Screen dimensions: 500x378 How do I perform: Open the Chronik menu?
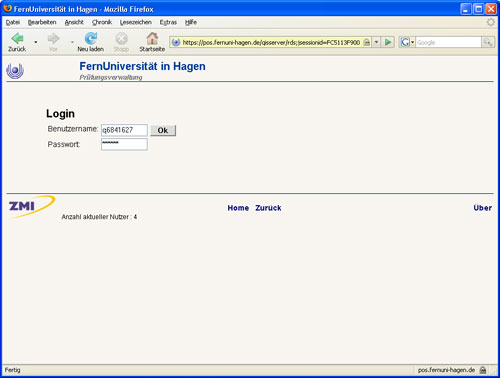click(x=102, y=22)
